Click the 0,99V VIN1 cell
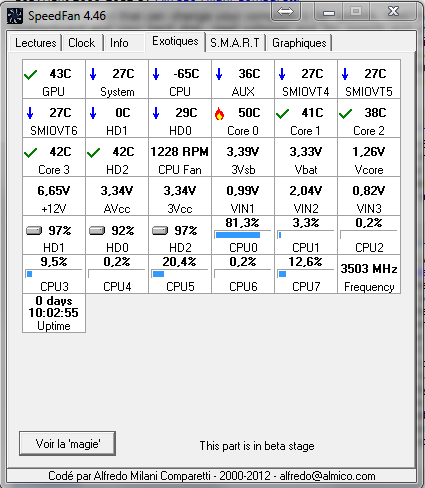This screenshot has height=488, width=425. (243, 196)
